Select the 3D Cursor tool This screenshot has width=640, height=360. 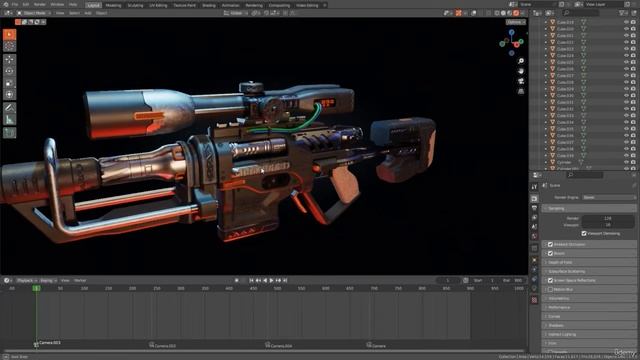tap(9, 46)
